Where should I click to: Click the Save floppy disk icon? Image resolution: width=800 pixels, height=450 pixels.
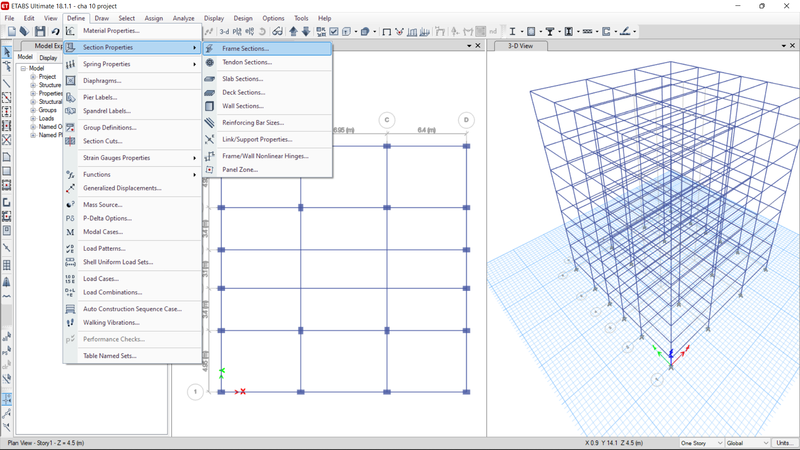point(40,32)
